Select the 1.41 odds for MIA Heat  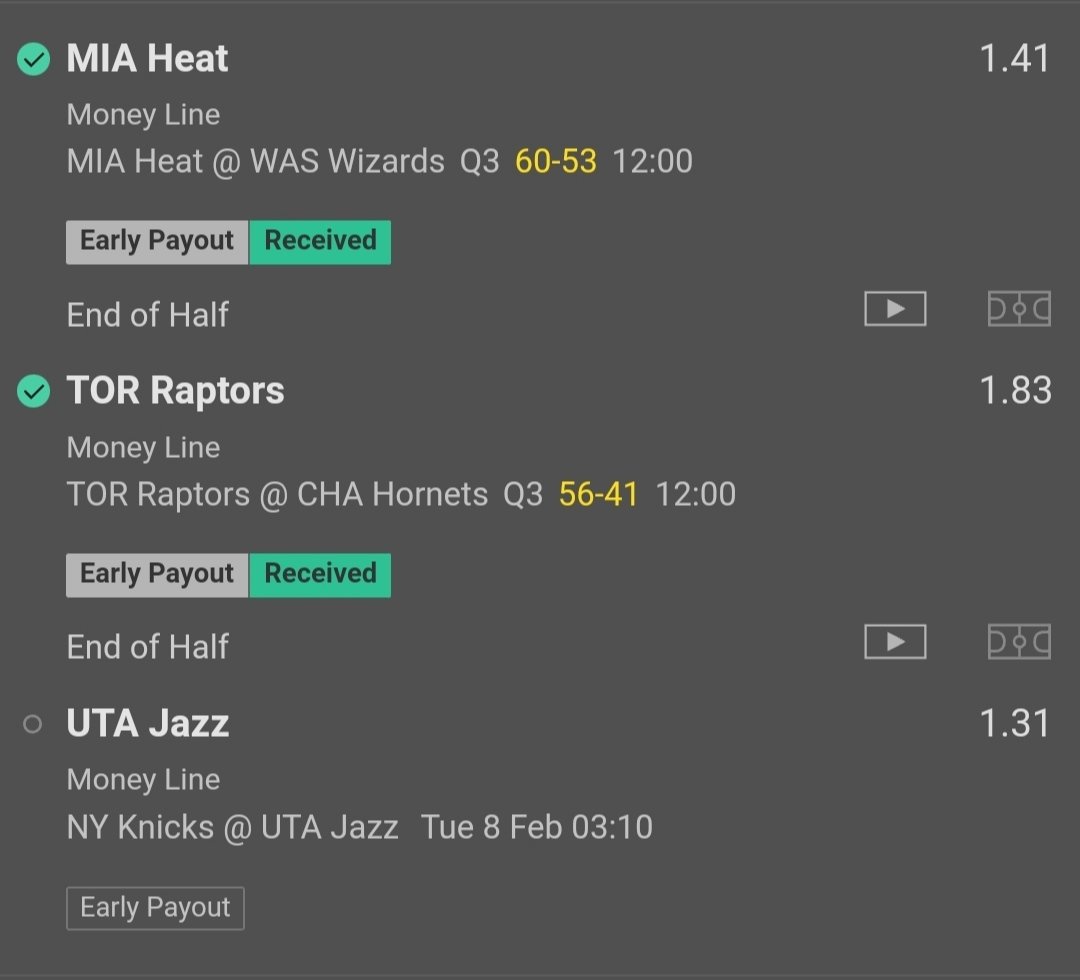[1014, 59]
